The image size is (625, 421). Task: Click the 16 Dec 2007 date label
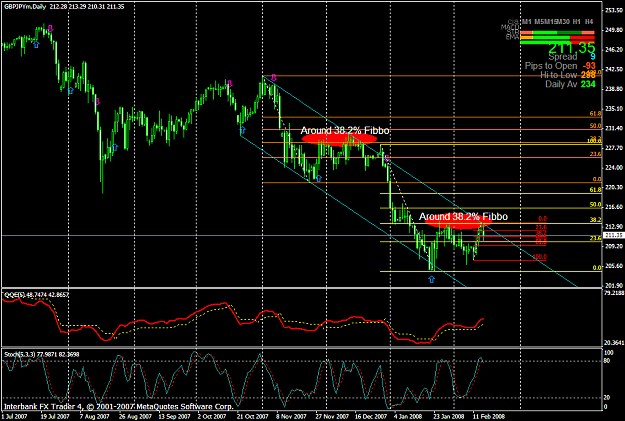coord(371,416)
